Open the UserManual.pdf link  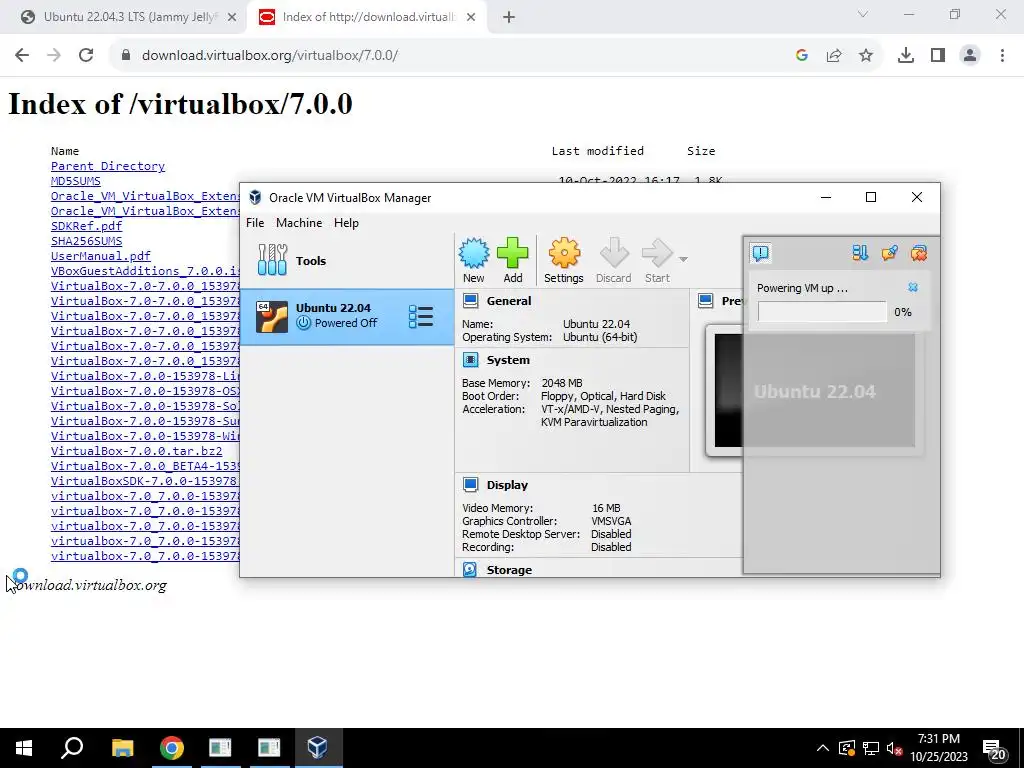pyautogui.click(x=101, y=256)
